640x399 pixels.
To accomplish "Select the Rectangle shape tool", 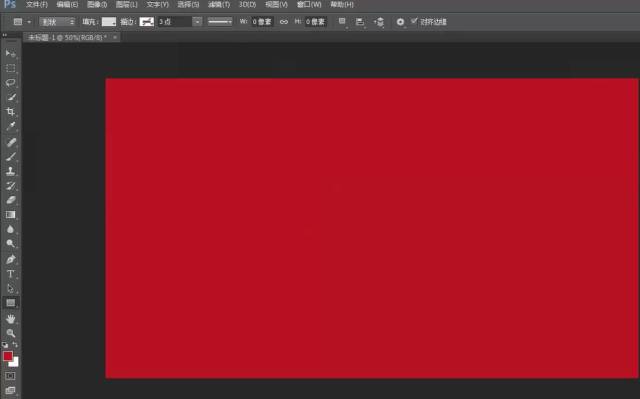I will (11, 303).
